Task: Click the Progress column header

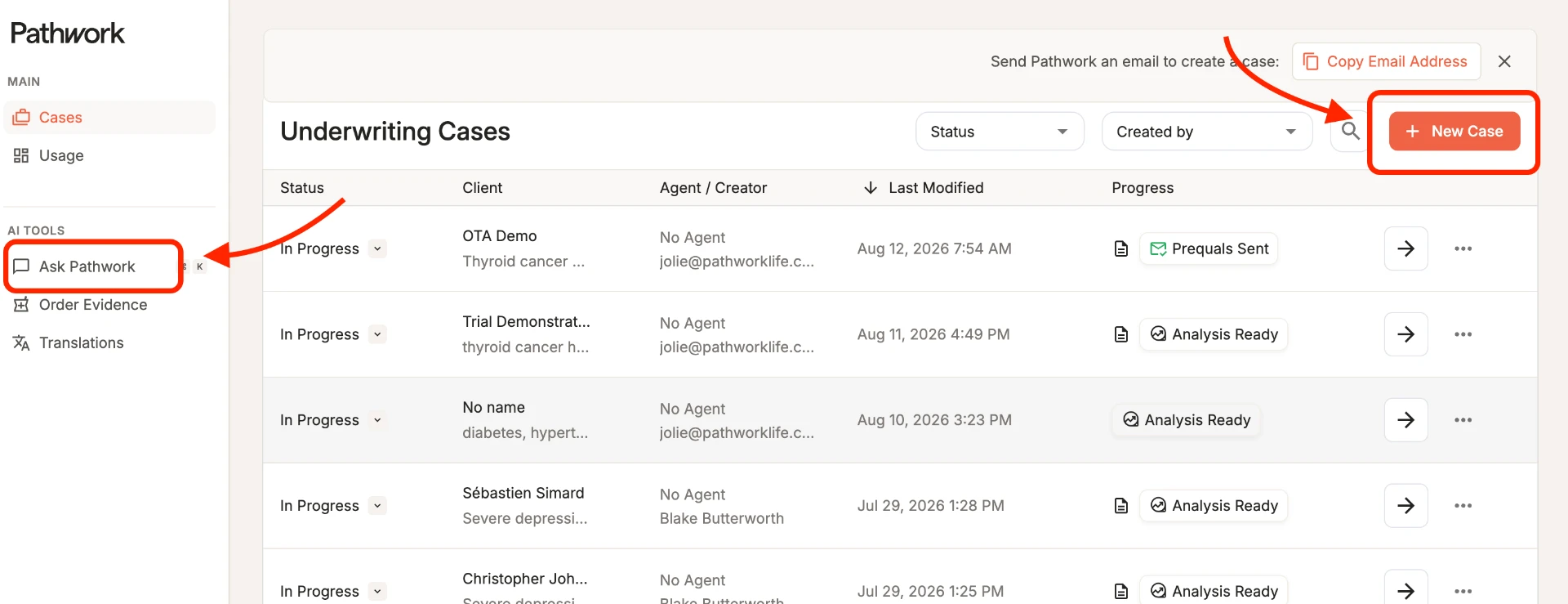Action: pyautogui.click(x=1143, y=188)
